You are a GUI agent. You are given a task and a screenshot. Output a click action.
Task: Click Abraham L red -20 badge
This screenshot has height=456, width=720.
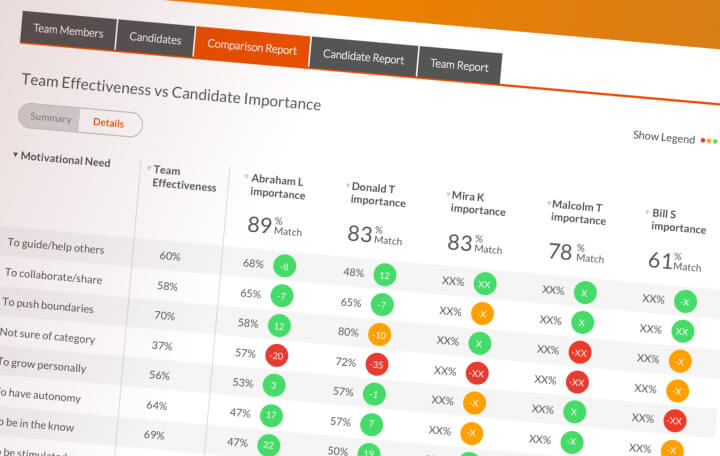tap(276, 355)
